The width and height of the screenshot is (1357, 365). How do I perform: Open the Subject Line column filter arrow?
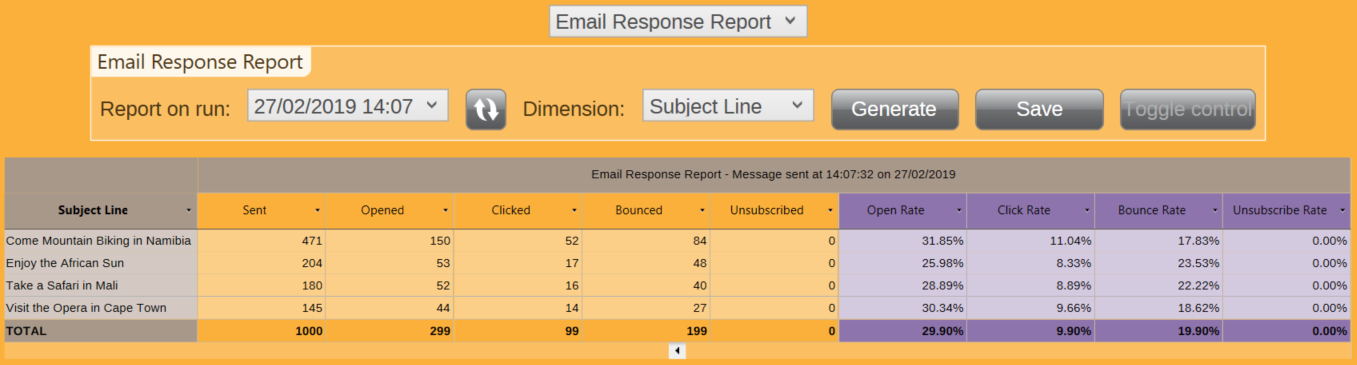(189, 211)
